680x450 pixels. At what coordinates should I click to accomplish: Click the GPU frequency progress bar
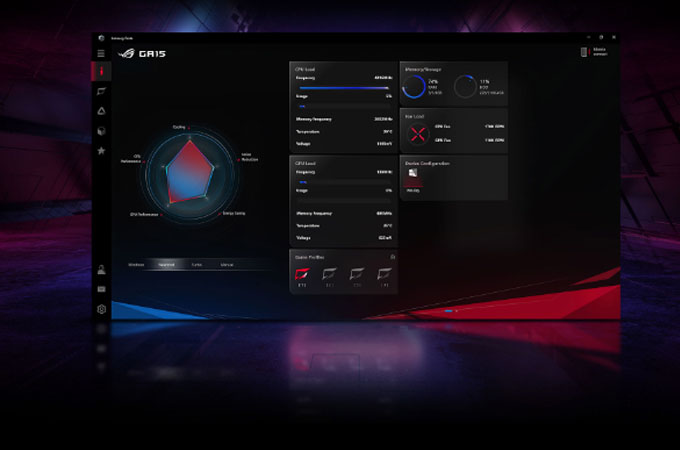[344, 182]
